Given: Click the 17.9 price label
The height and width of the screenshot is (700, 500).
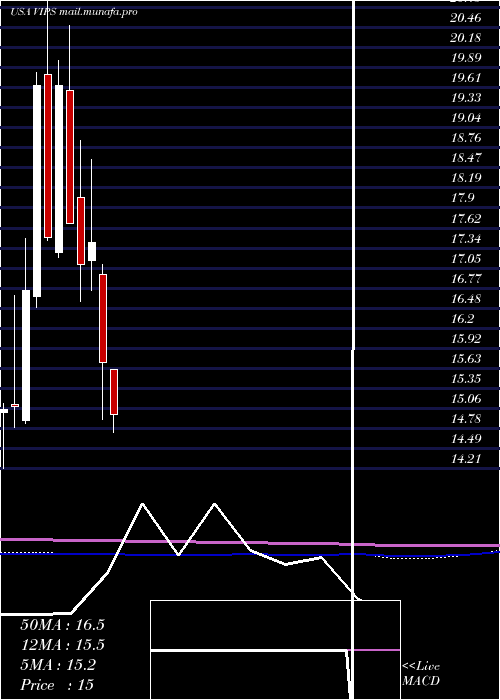Looking at the screenshot, I should click(463, 198).
